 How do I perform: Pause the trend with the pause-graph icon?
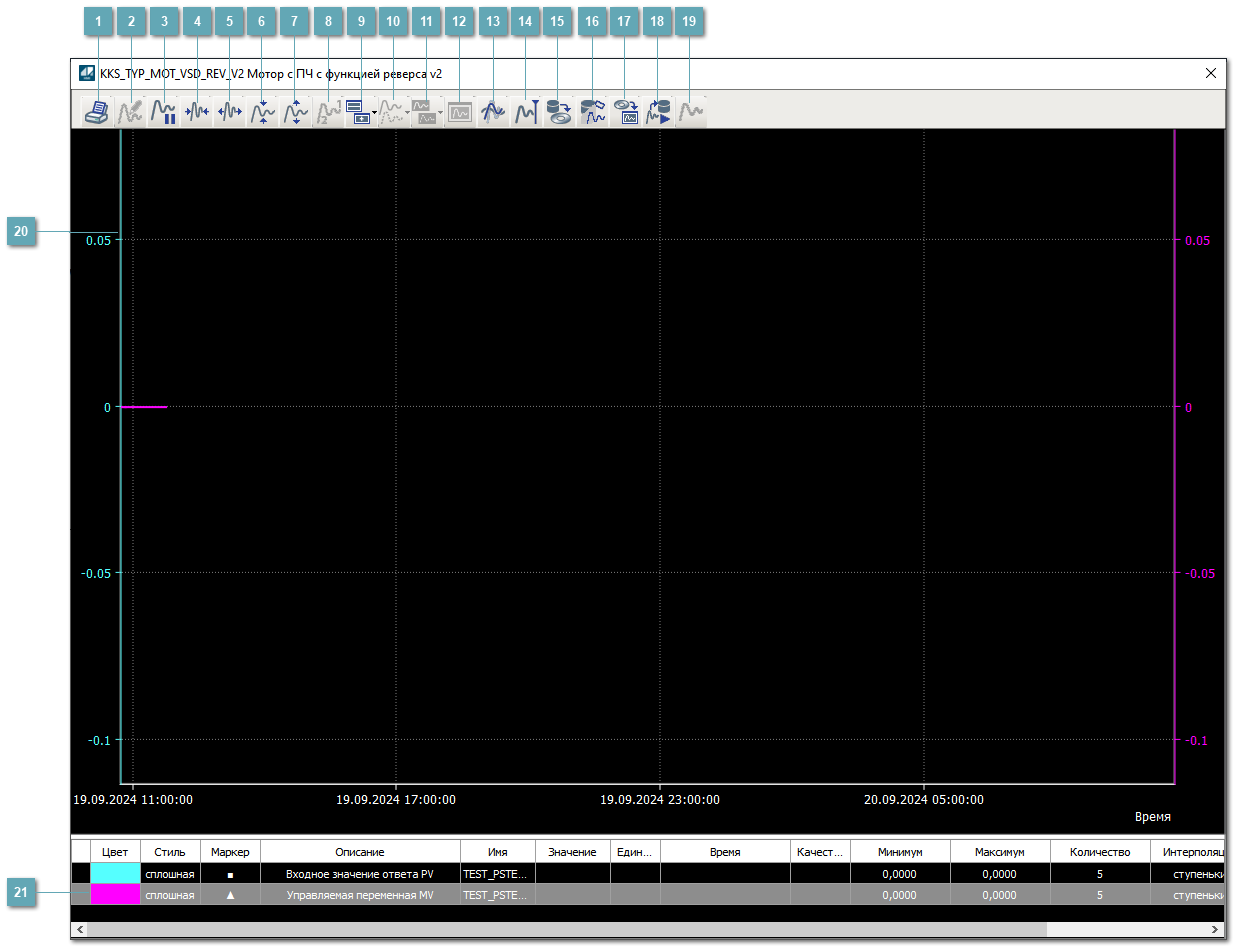coord(163,112)
